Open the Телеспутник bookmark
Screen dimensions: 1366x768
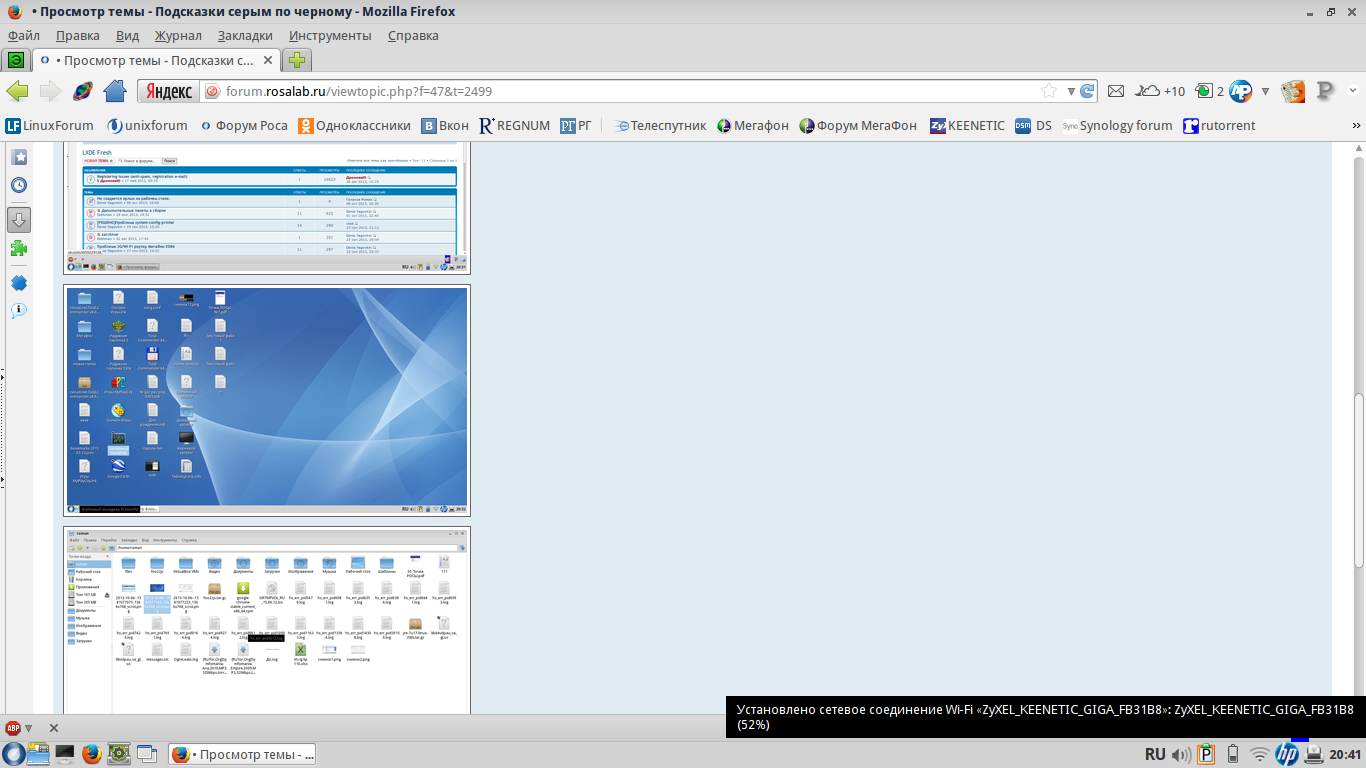(660, 125)
